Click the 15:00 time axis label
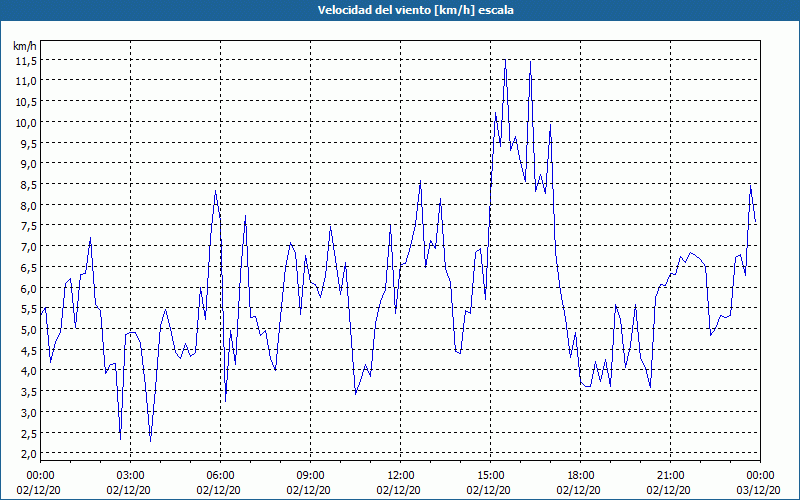This screenshot has width=800, height=500. [490, 476]
